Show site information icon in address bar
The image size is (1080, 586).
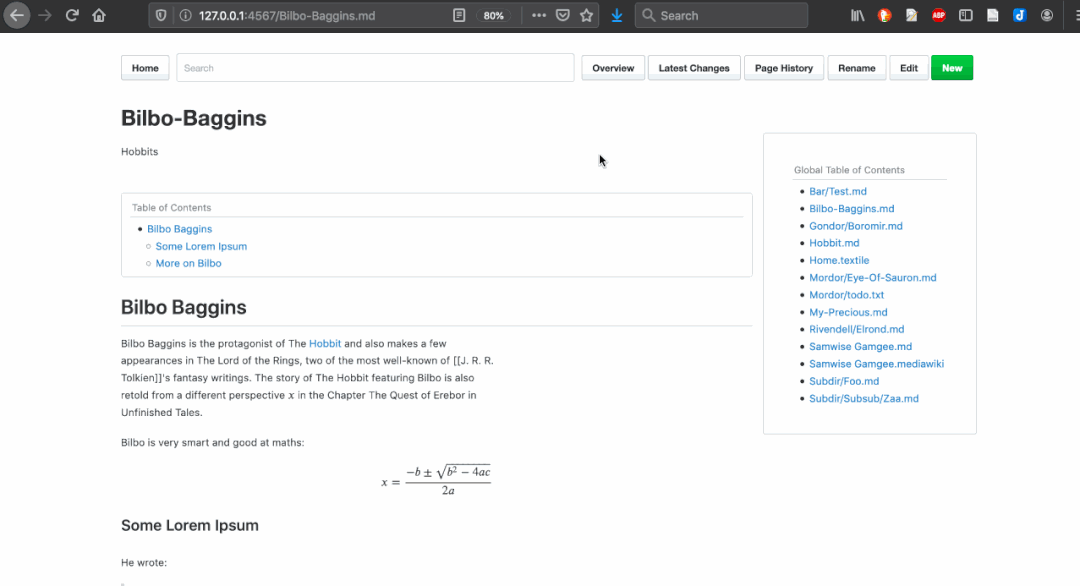tap(185, 15)
